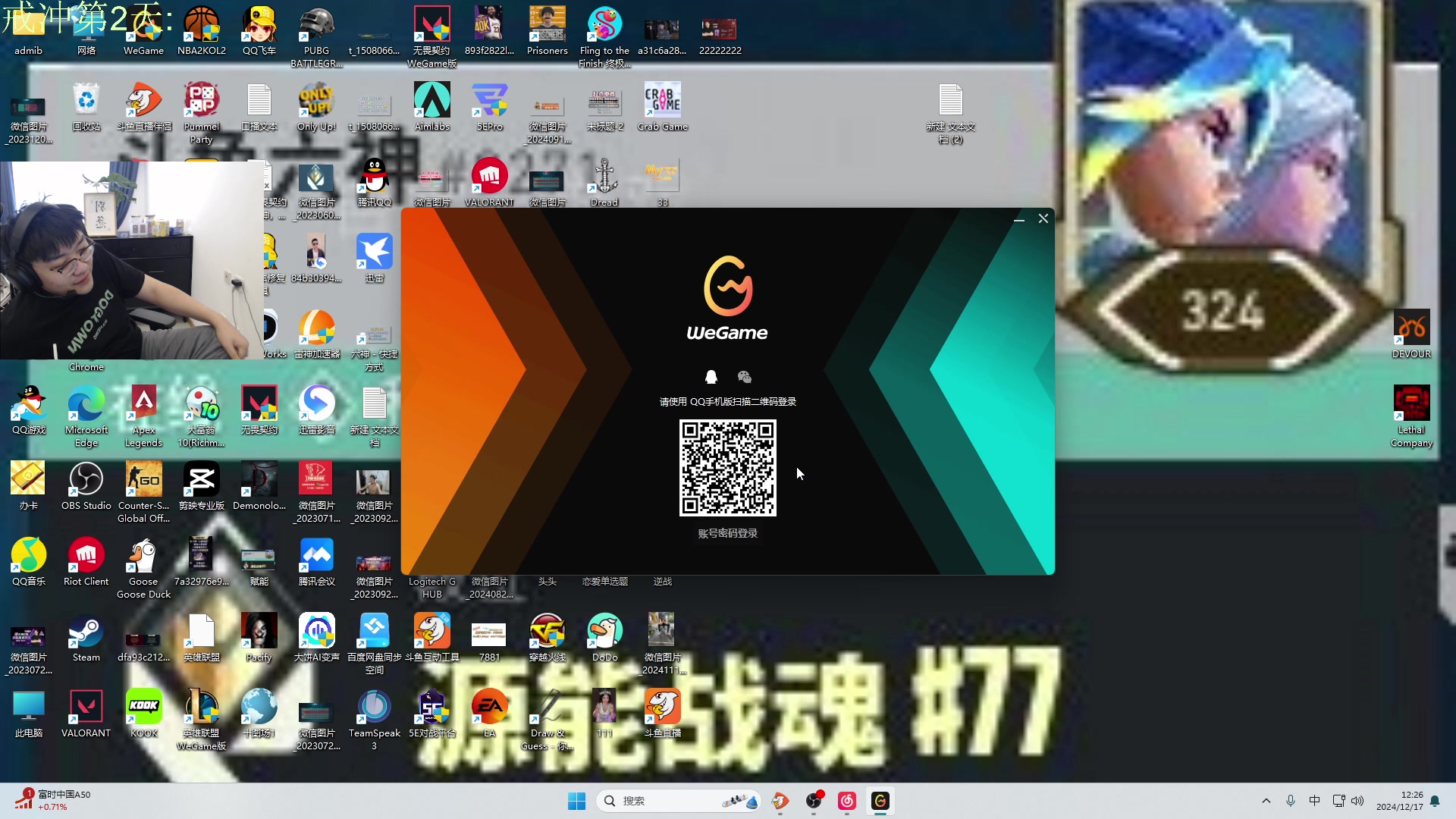Screen dimensions: 1456x819
Task: Open Aimlabs desktop icon
Action: pyautogui.click(x=432, y=108)
